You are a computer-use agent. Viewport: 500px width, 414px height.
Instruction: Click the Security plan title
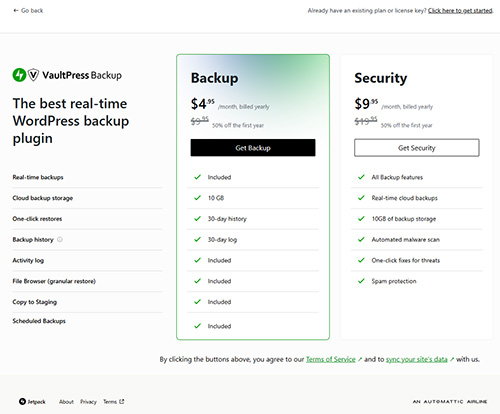(381, 78)
